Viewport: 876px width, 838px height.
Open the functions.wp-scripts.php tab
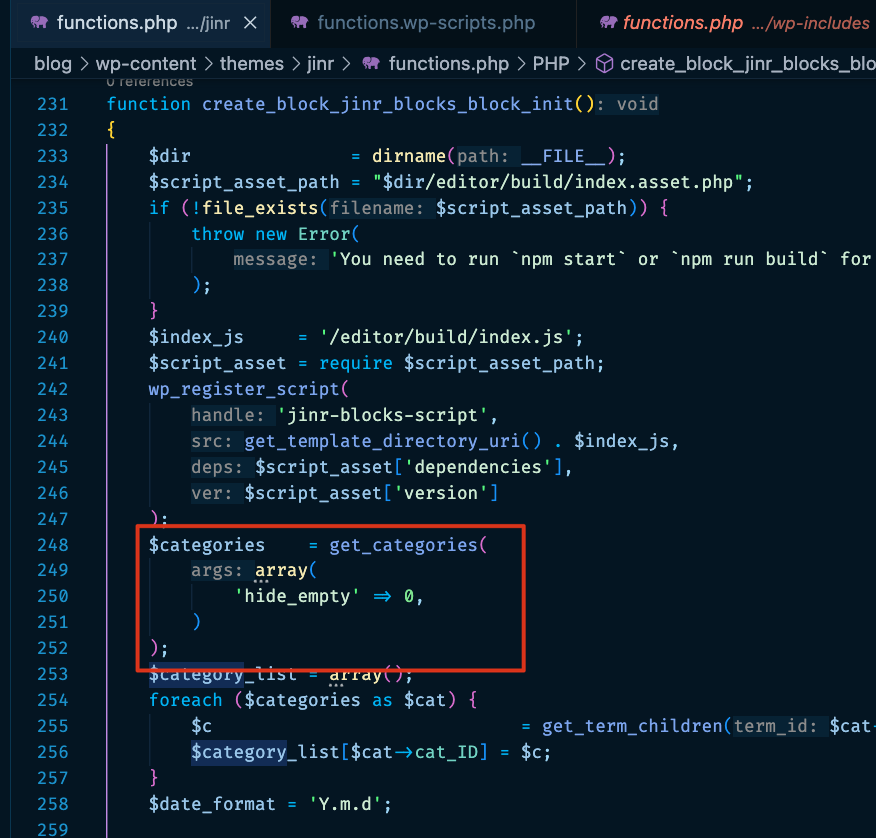pyautogui.click(x=426, y=23)
